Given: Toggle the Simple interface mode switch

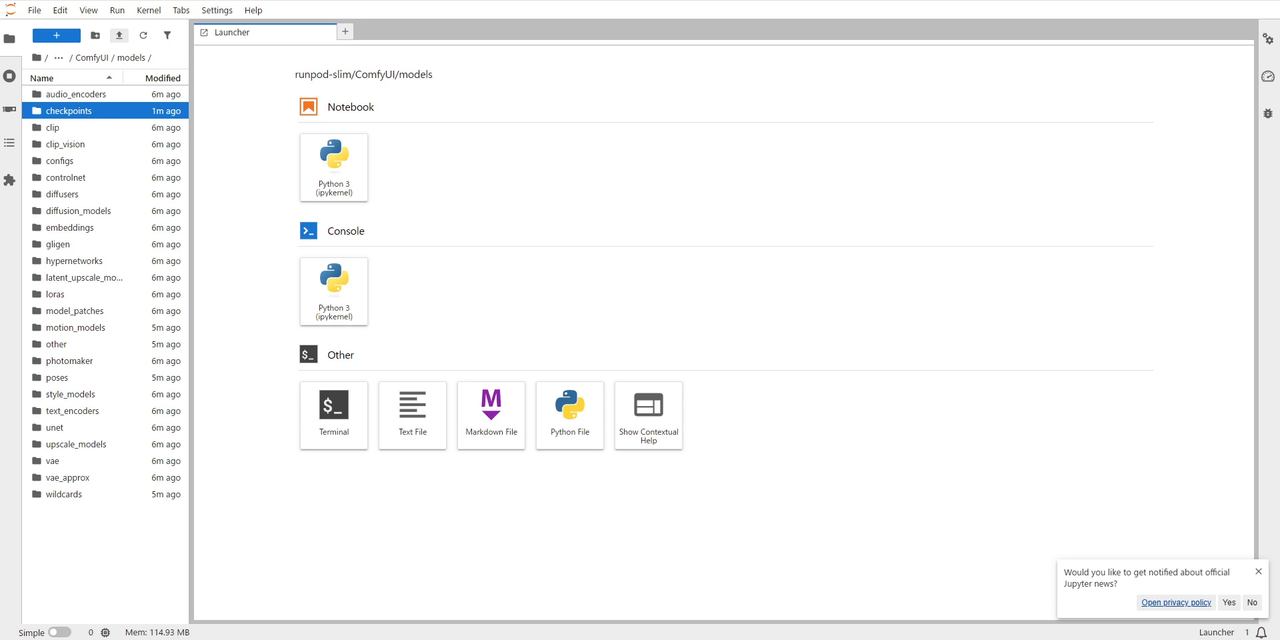Looking at the screenshot, I should point(59,632).
